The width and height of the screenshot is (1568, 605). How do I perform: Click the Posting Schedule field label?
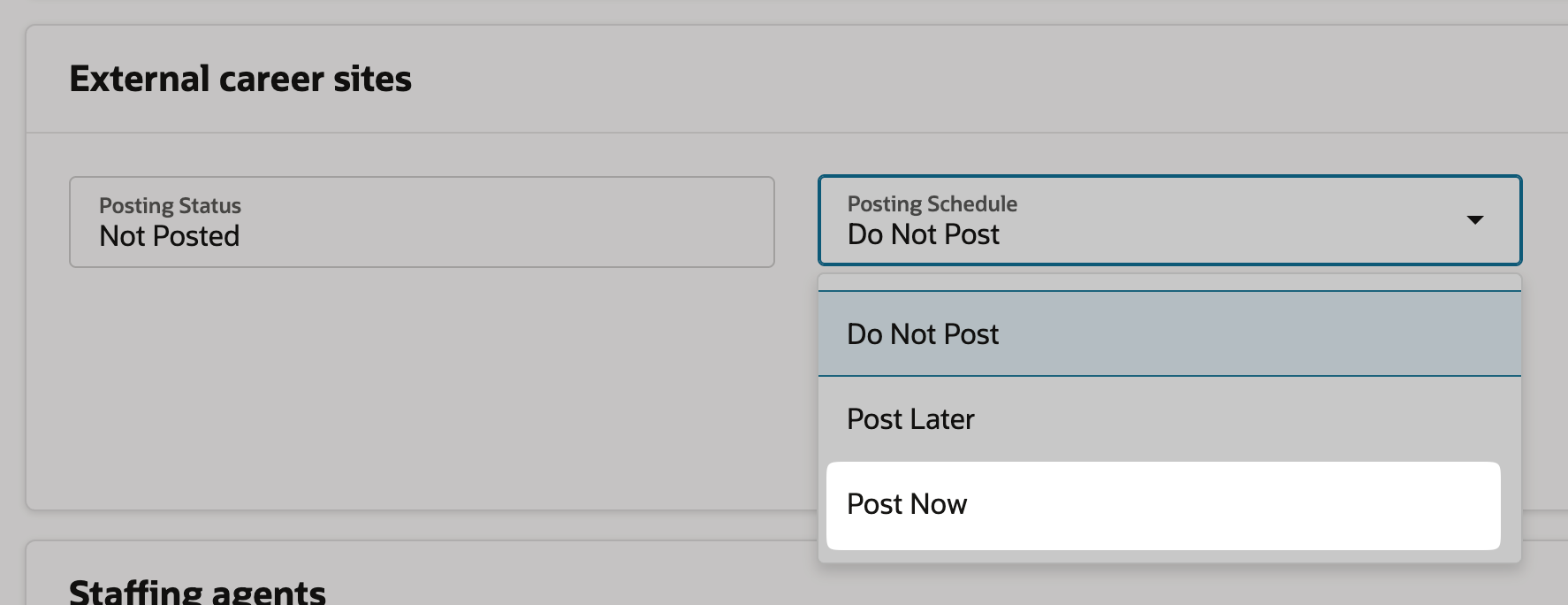pyautogui.click(x=932, y=204)
